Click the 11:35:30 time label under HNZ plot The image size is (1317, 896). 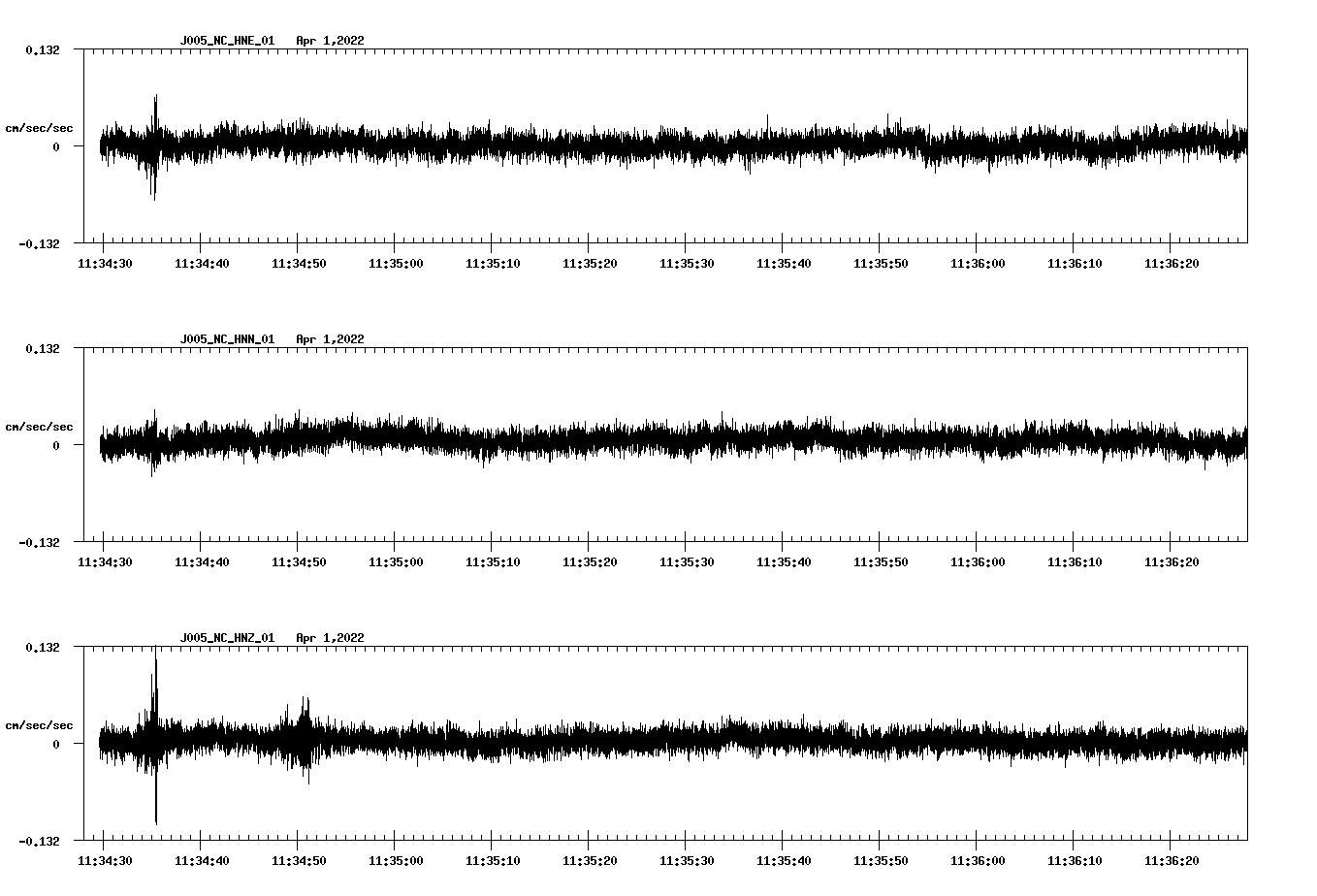coord(687,861)
